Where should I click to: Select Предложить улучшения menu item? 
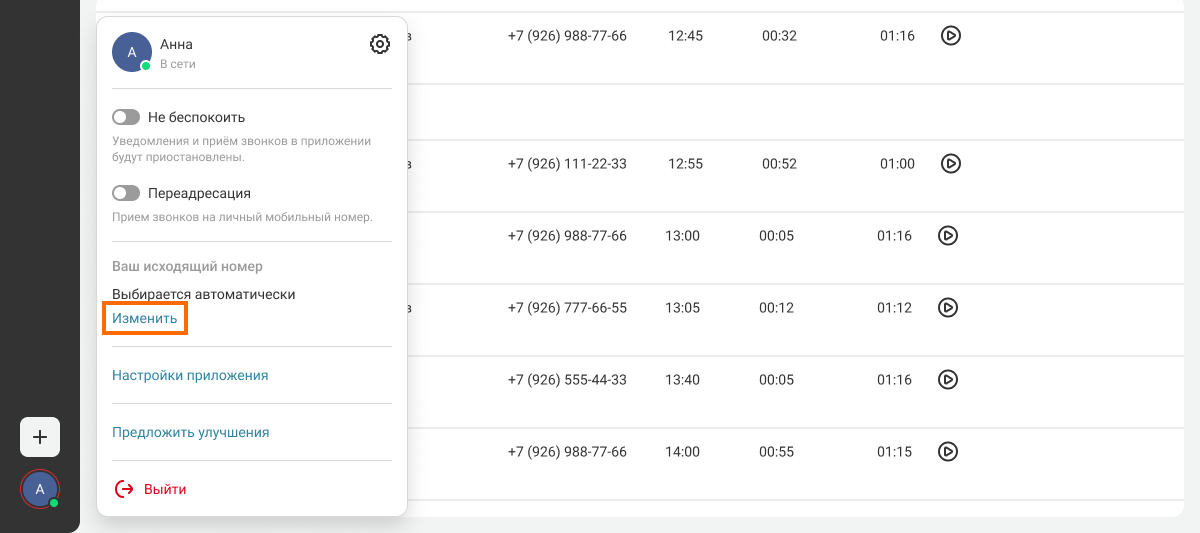[191, 433]
